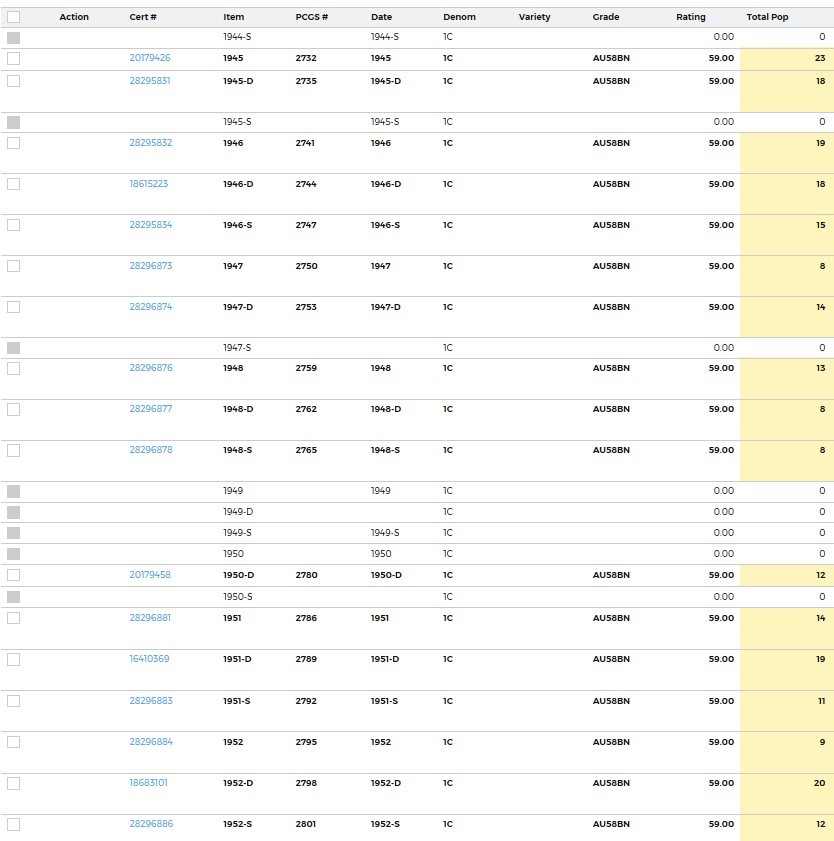Tick the select-all checkbox in header
The image size is (834, 841).
pyautogui.click(x=13, y=17)
